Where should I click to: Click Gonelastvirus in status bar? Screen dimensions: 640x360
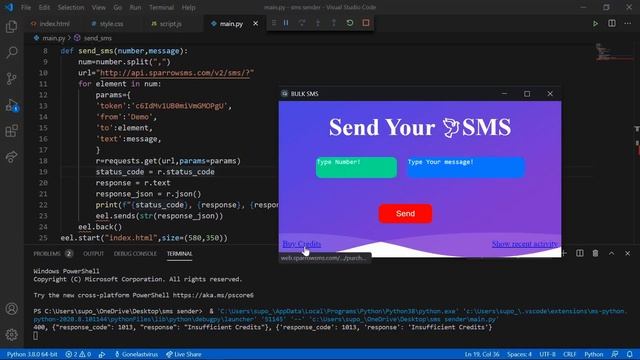pos(136,354)
